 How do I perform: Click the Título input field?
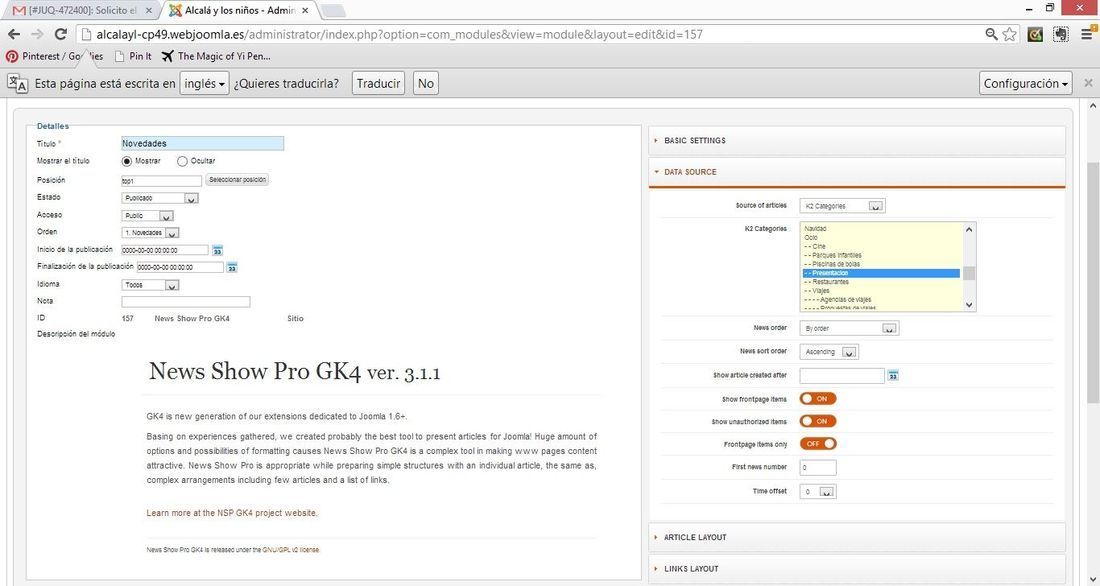[203, 143]
